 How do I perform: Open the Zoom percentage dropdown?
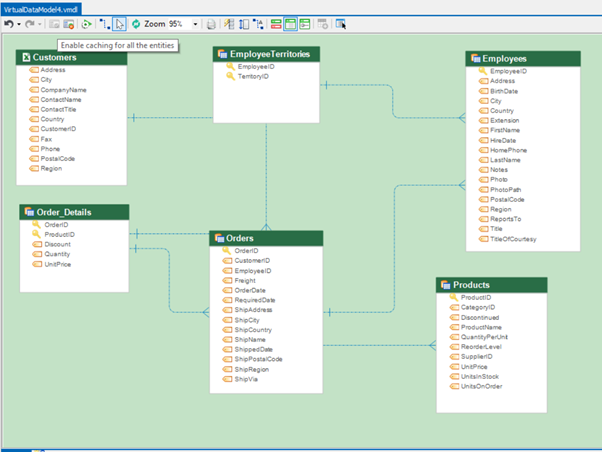[195, 24]
